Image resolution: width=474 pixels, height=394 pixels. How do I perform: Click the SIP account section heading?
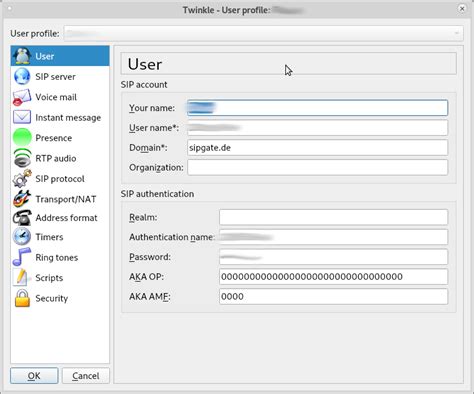[x=144, y=85]
